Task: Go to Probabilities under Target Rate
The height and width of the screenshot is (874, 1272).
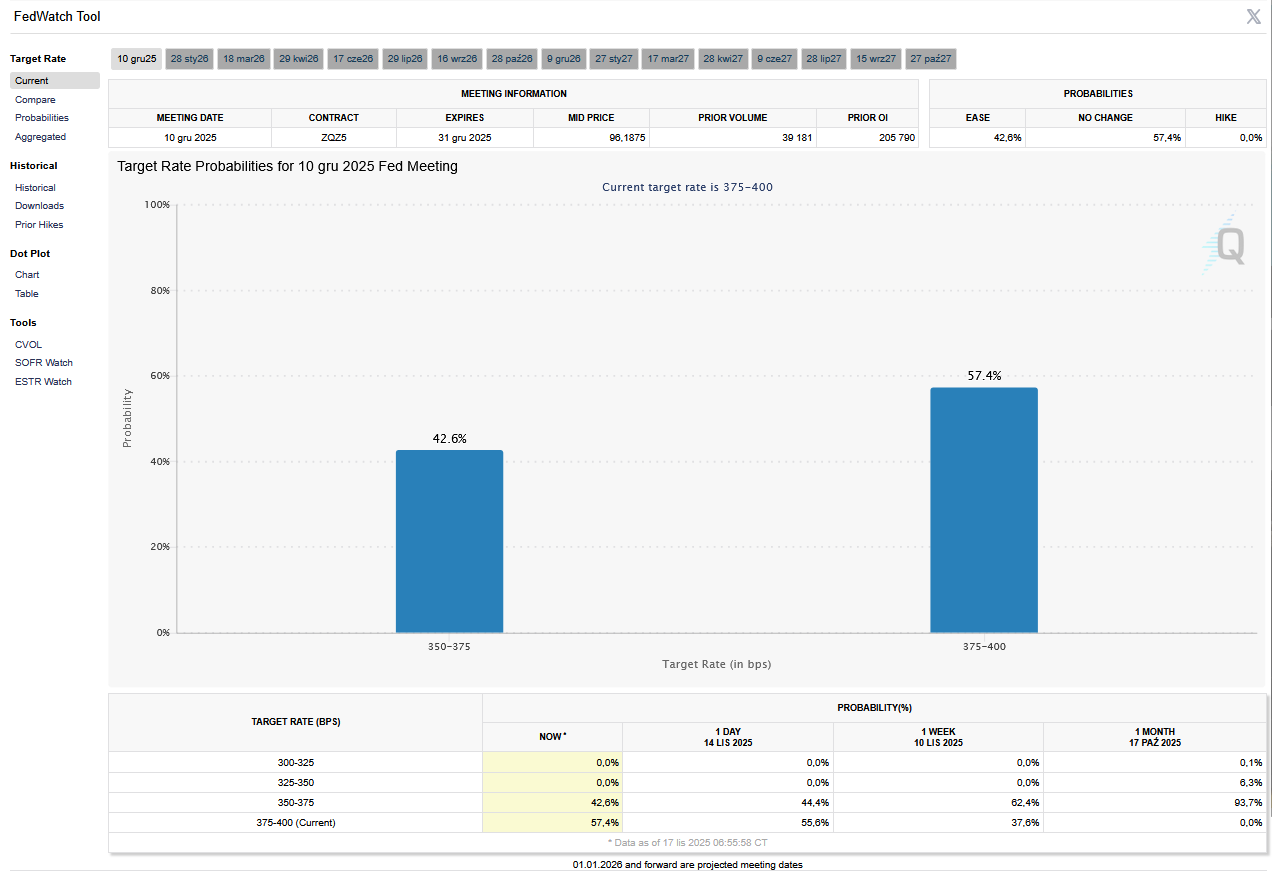Action: tap(42, 118)
